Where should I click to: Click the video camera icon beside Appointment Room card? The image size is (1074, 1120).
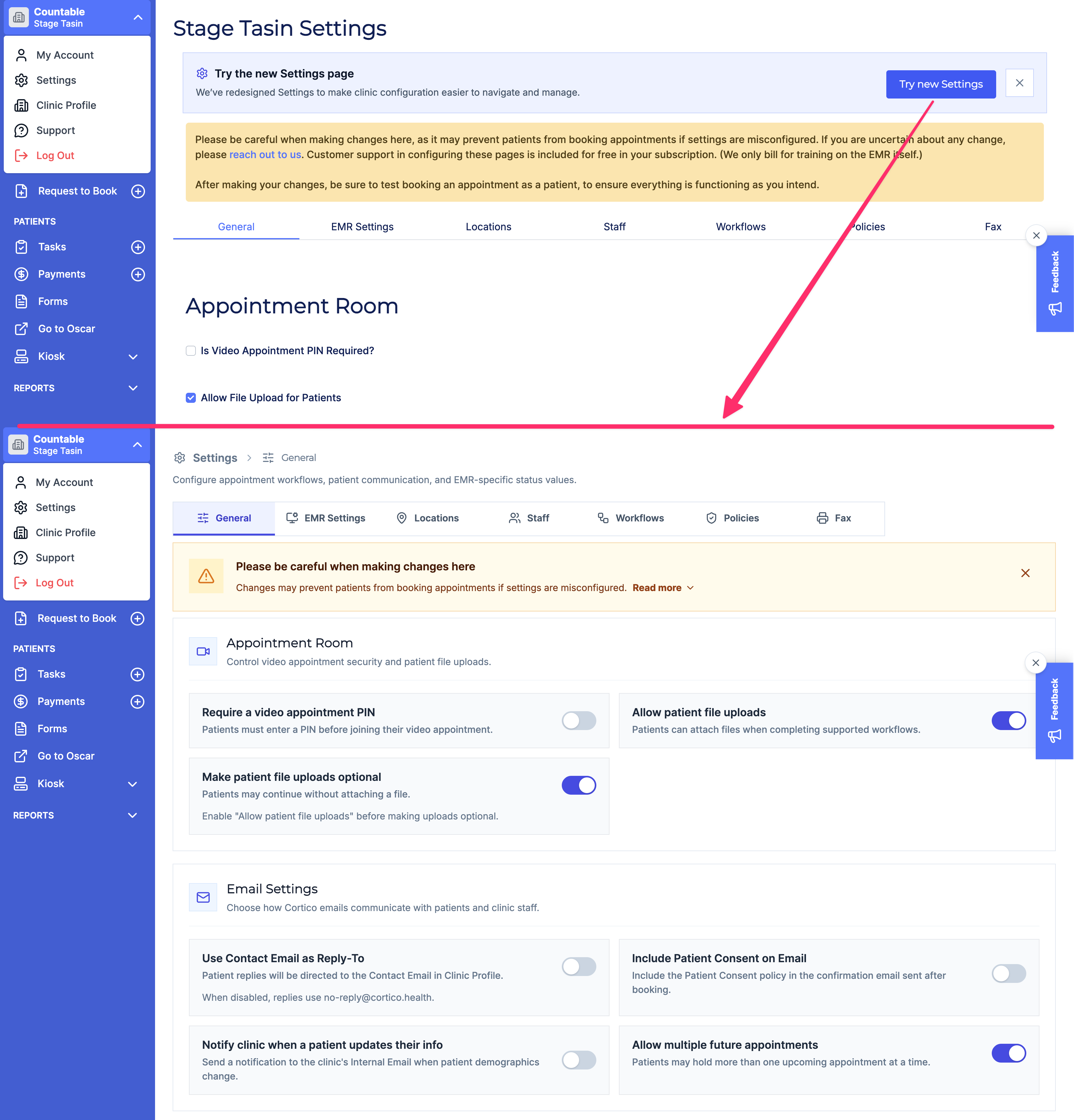[x=203, y=651]
